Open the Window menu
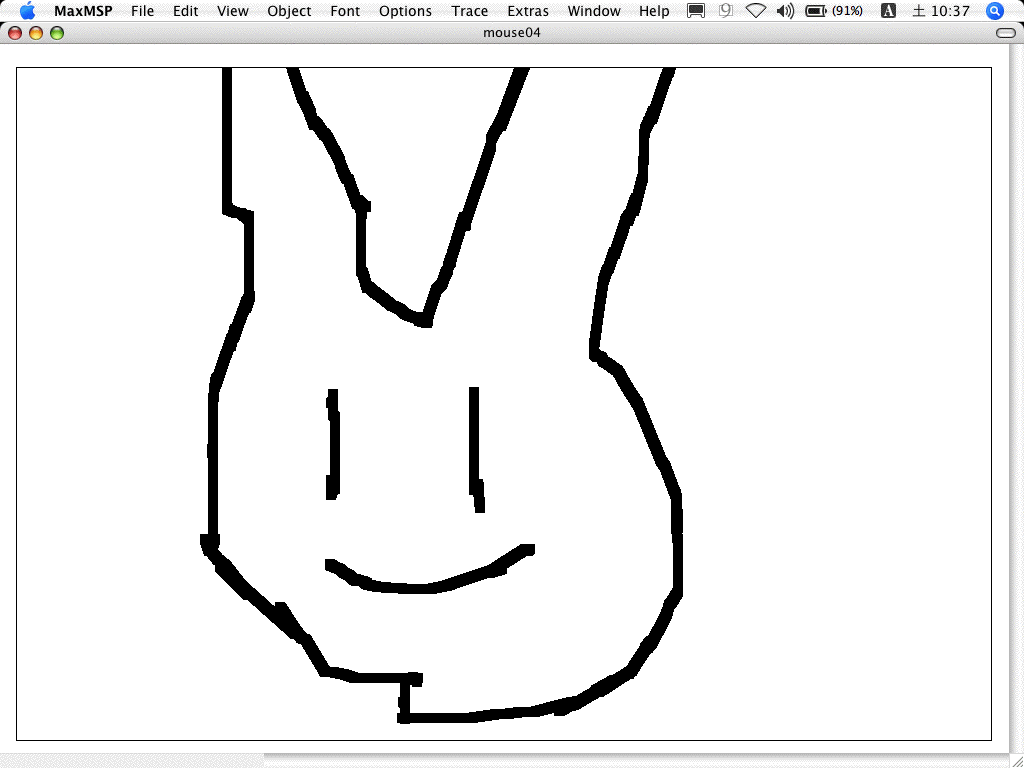 [x=594, y=11]
